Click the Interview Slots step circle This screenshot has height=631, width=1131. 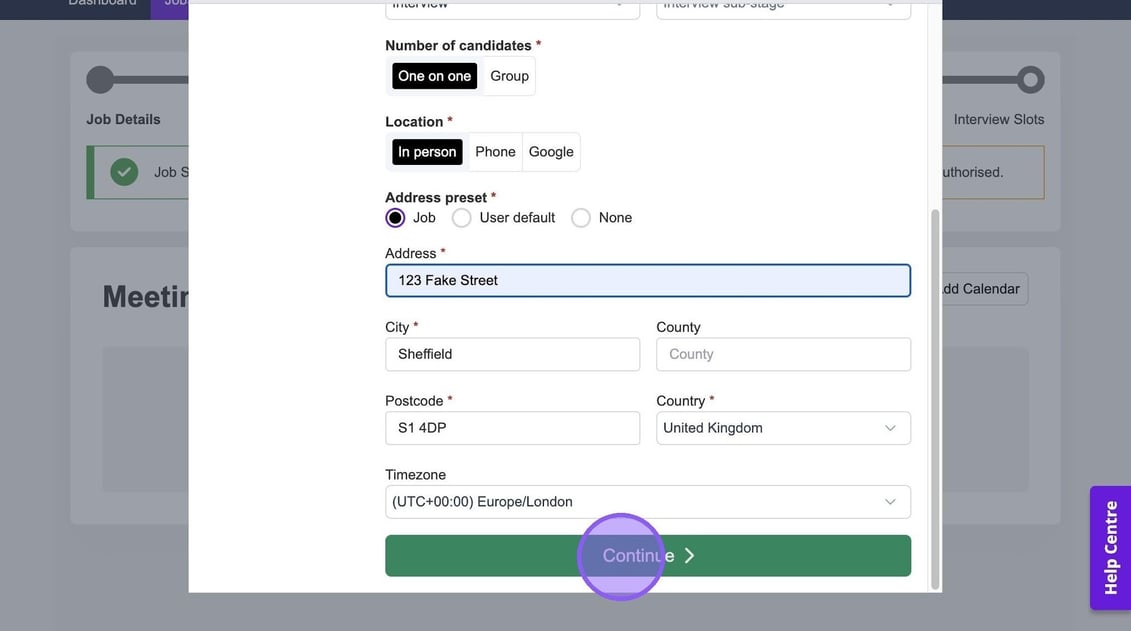[x=1030, y=80]
